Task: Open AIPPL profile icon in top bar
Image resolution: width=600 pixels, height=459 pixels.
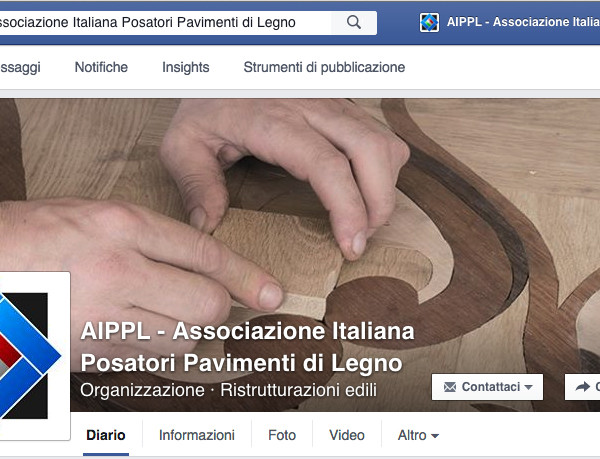Action: tap(429, 22)
